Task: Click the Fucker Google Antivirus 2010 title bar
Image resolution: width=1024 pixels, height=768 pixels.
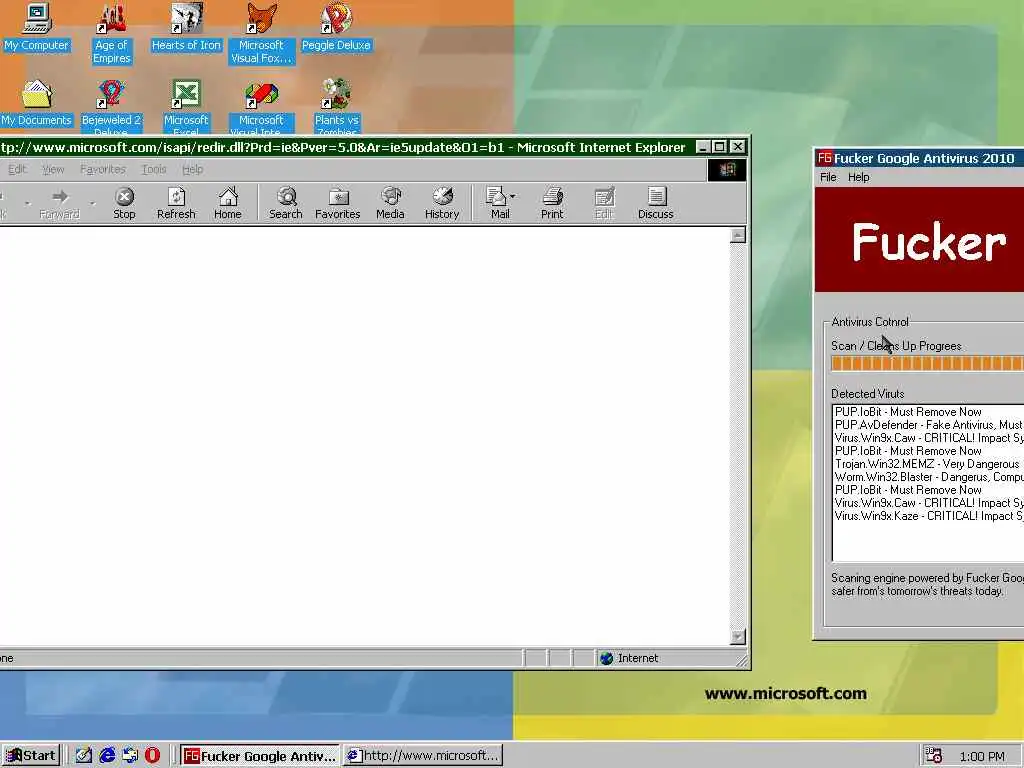Action: point(921,158)
